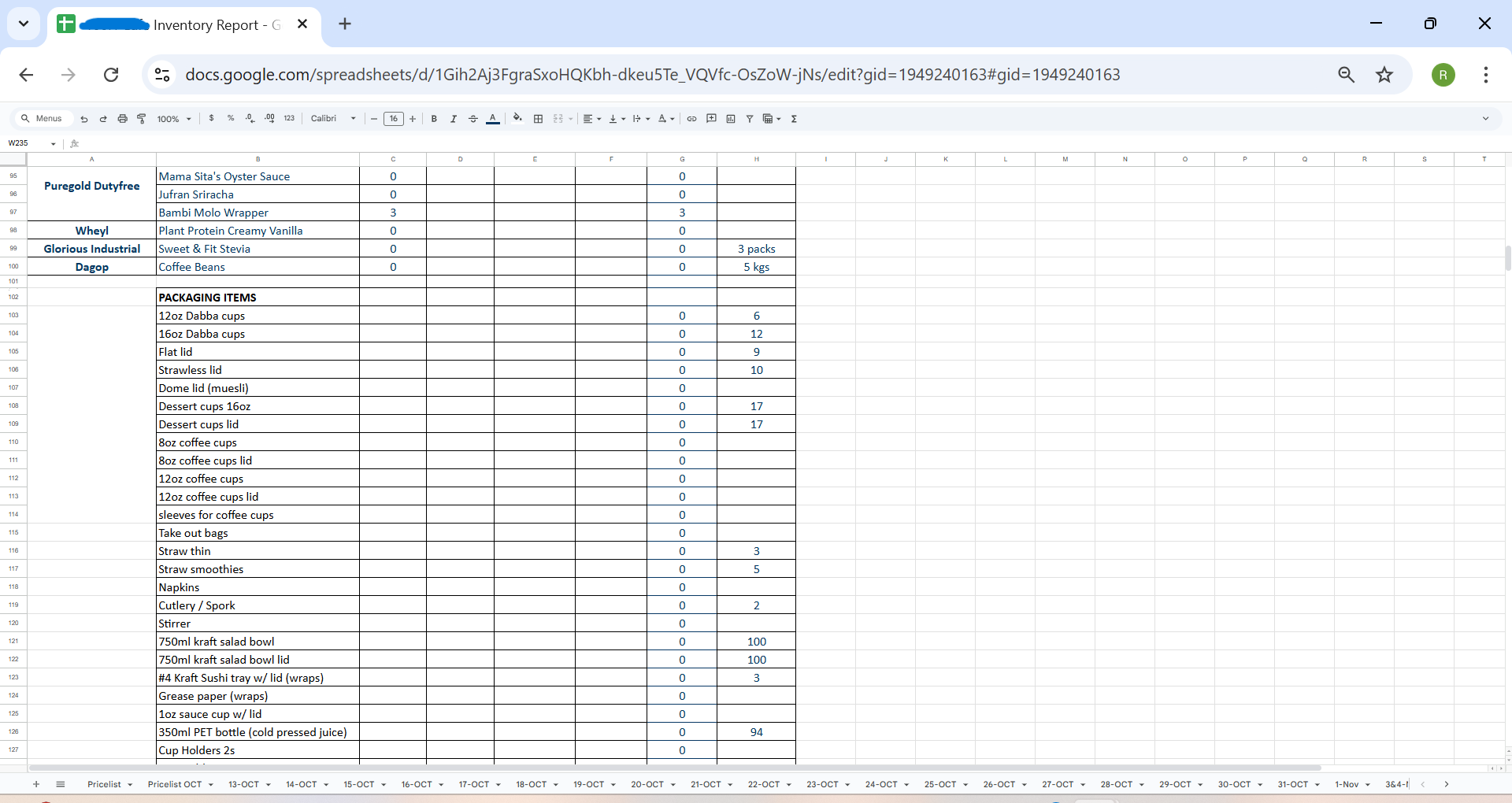Toggle Bold formatting
The image size is (1512, 803).
434,119
